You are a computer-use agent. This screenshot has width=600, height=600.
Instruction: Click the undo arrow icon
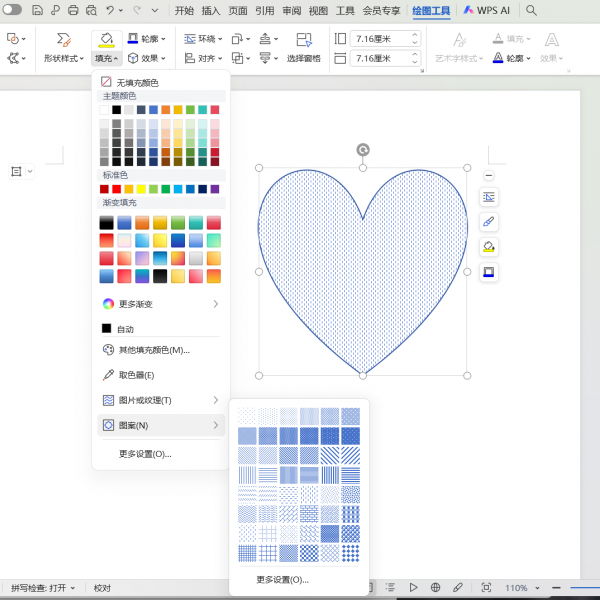(x=111, y=11)
